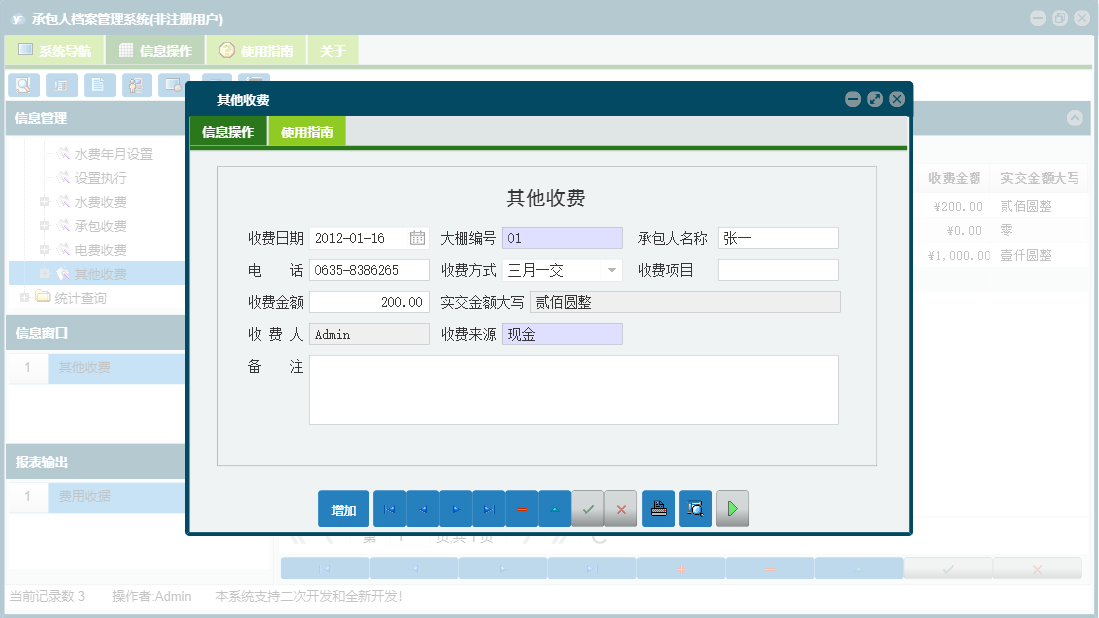This screenshot has width=1099, height=618.
Task: Delete the record via the red minus icon
Action: [521, 508]
